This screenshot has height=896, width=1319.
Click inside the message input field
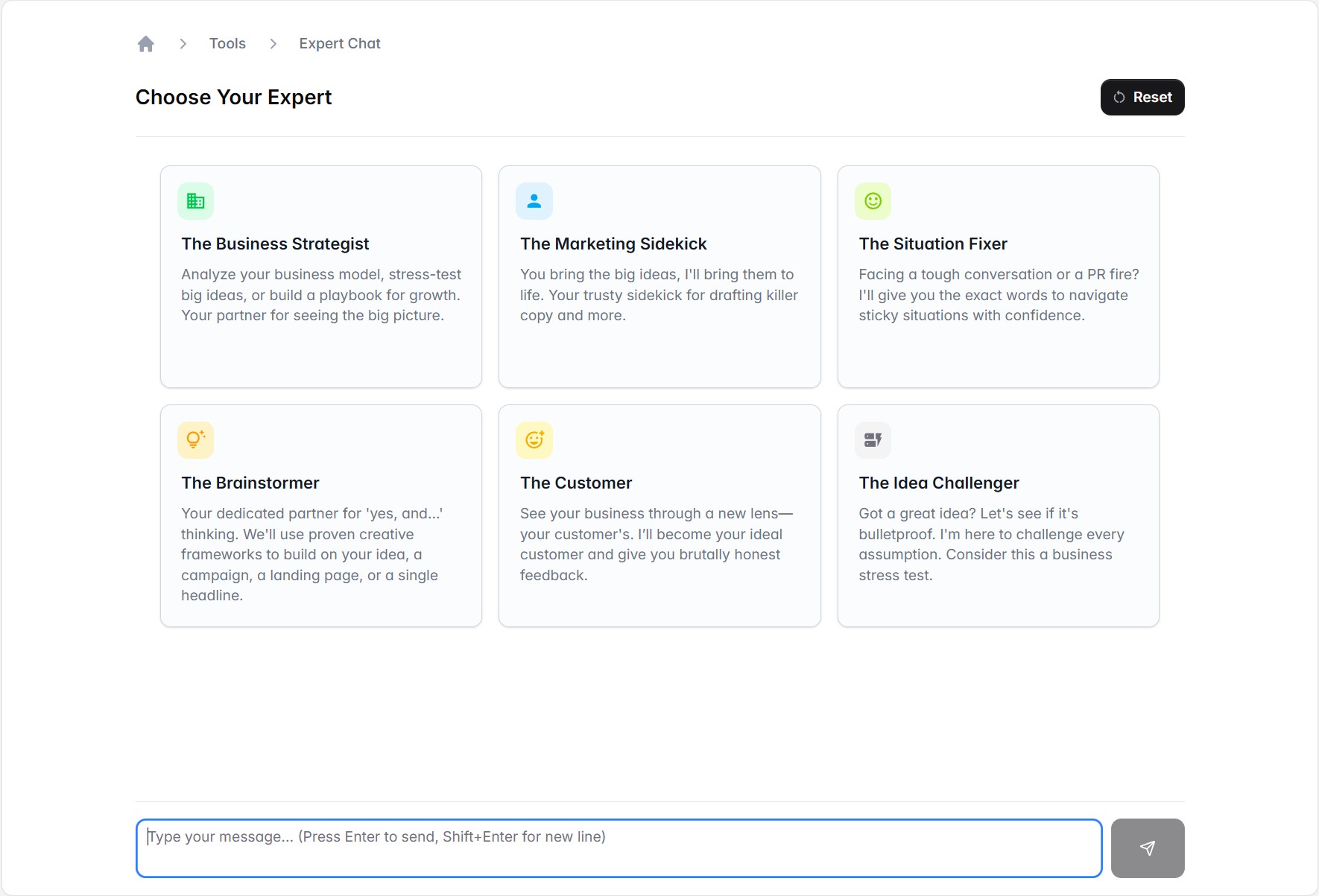619,848
